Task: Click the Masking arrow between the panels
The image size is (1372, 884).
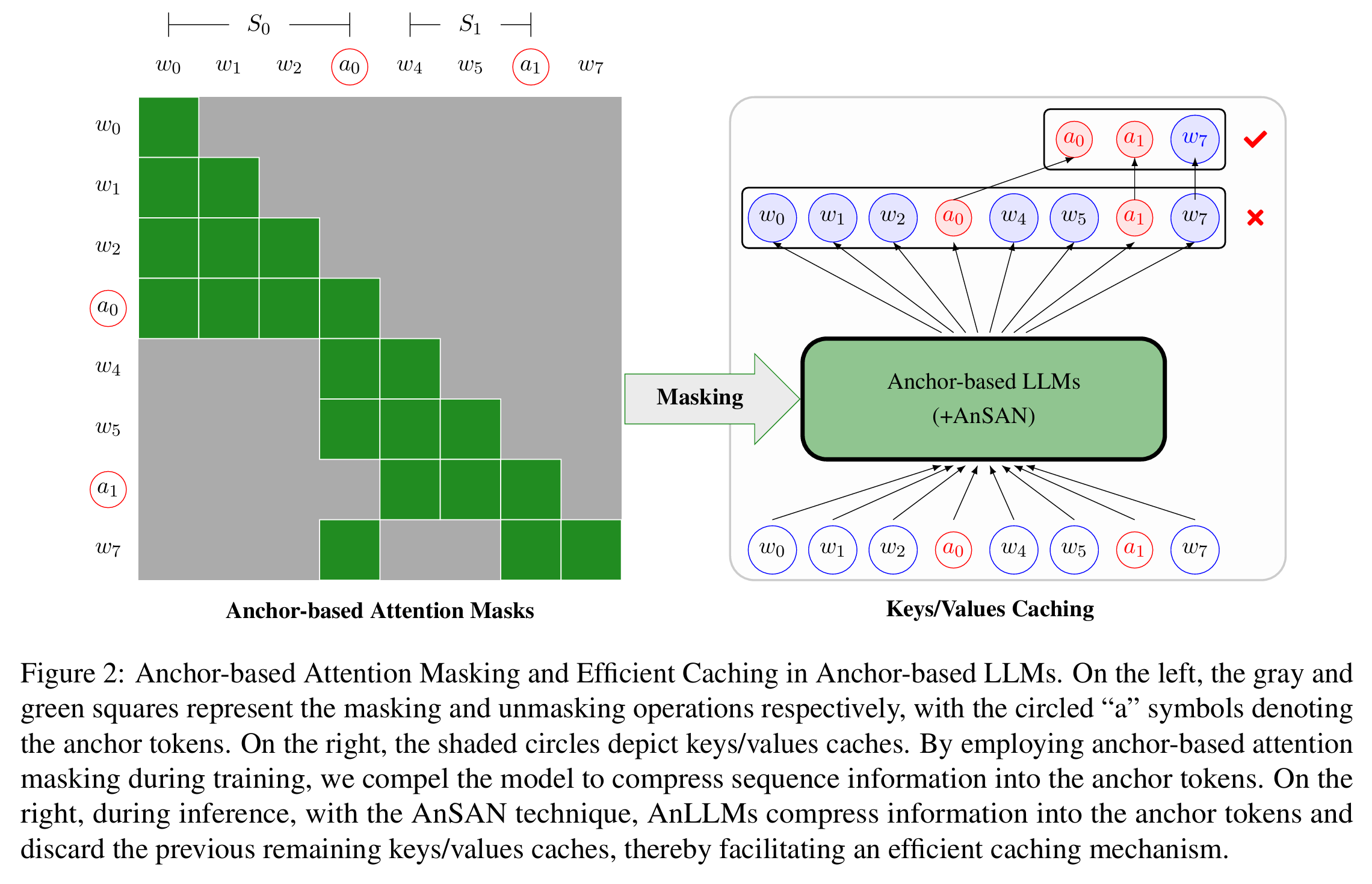Action: (700, 397)
